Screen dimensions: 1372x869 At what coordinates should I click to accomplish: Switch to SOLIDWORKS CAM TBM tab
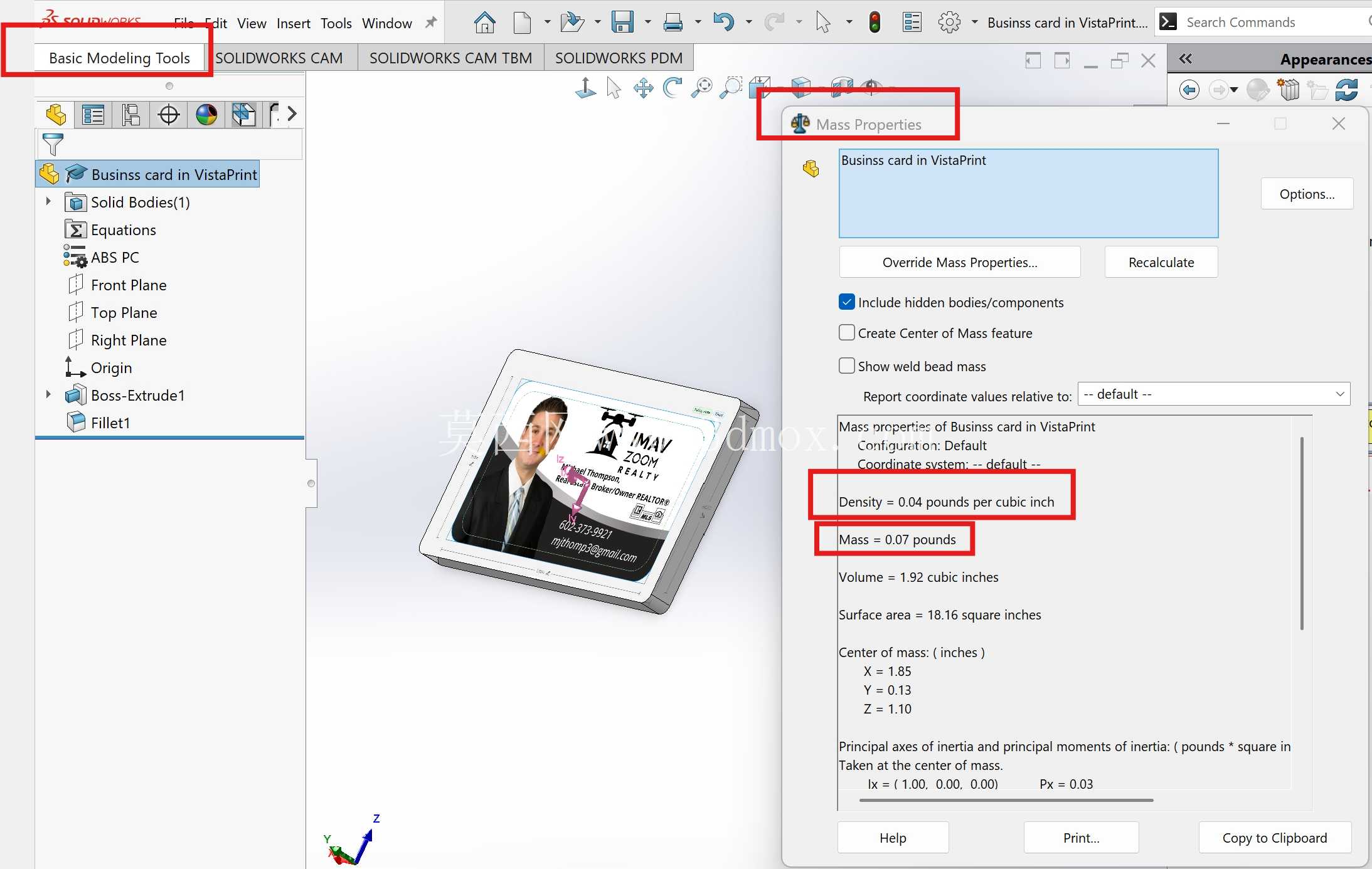[x=450, y=58]
